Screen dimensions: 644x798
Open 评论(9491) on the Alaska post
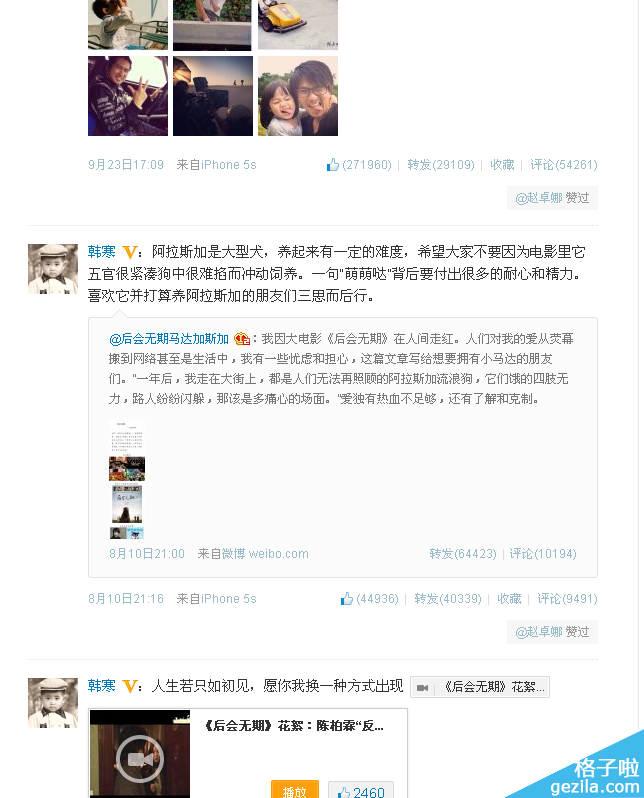click(567, 598)
